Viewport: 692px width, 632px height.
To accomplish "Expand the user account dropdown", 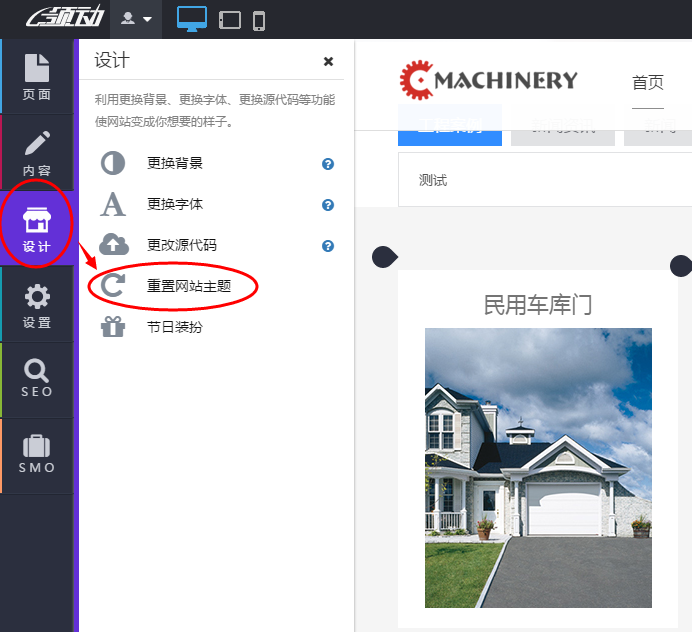I will (137, 19).
